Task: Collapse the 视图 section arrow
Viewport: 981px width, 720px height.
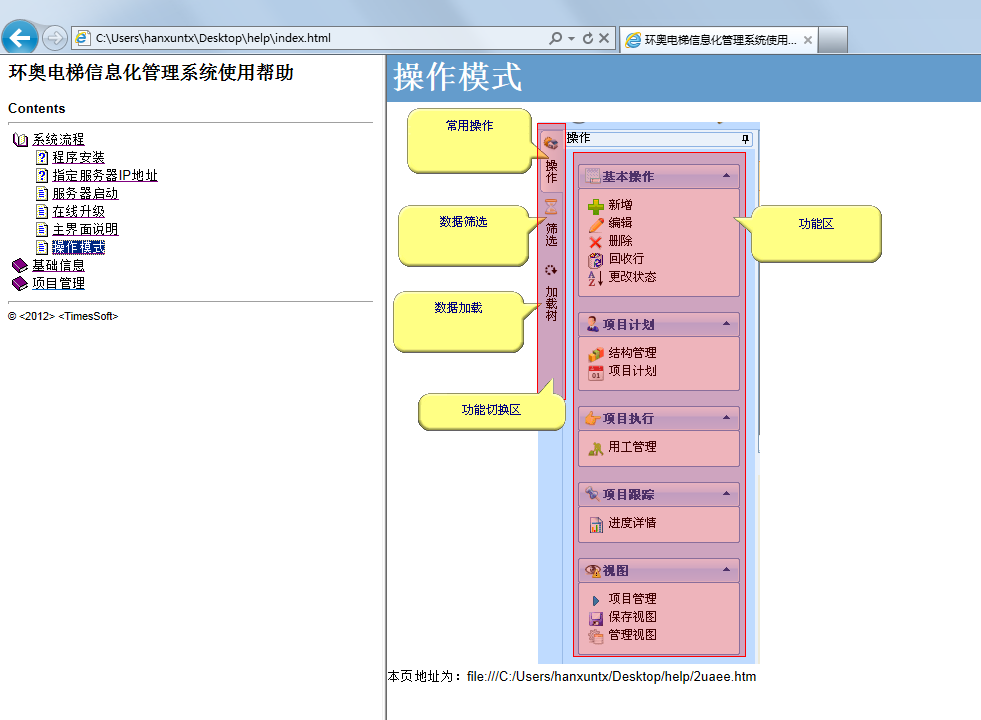Action: pos(726,570)
